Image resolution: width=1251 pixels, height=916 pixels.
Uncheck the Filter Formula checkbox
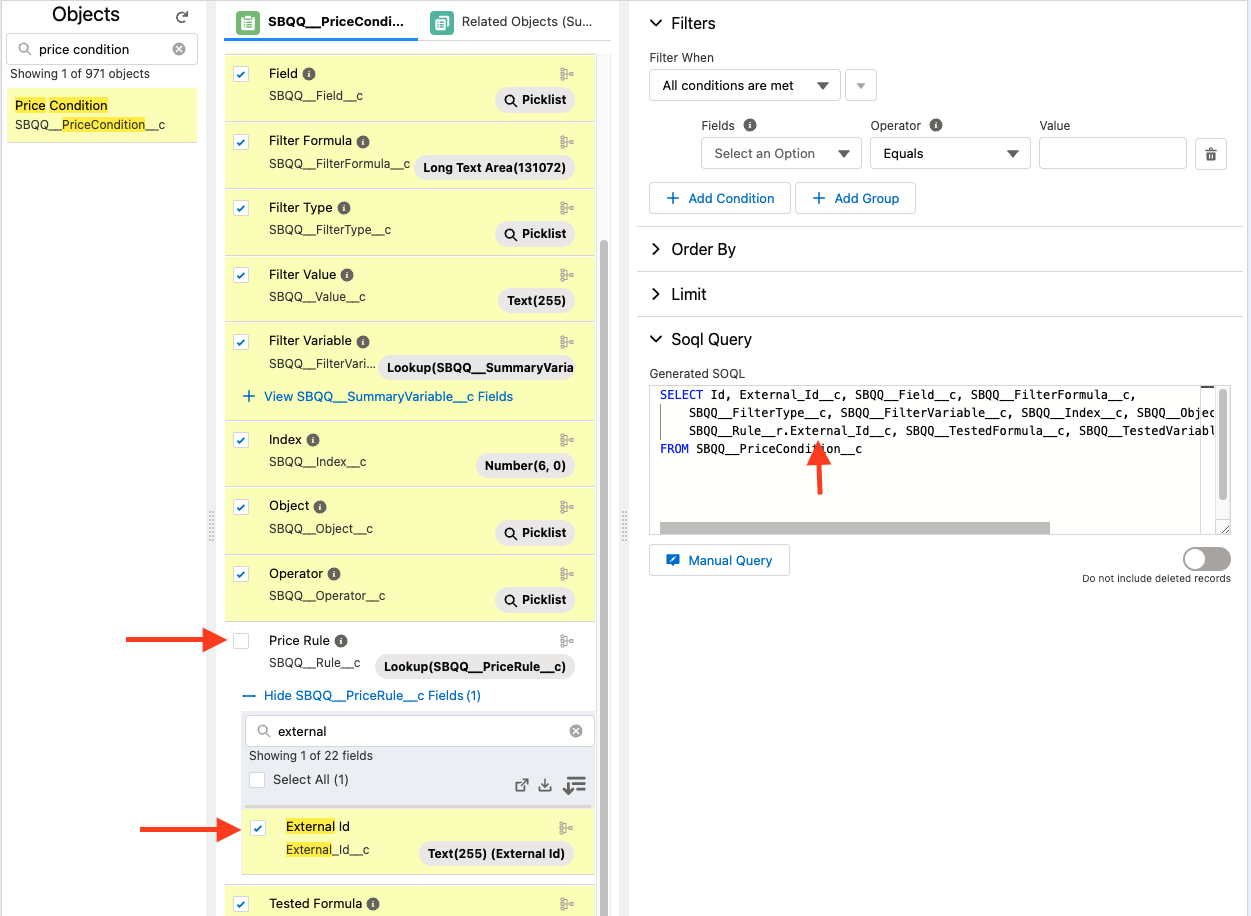tap(241, 142)
